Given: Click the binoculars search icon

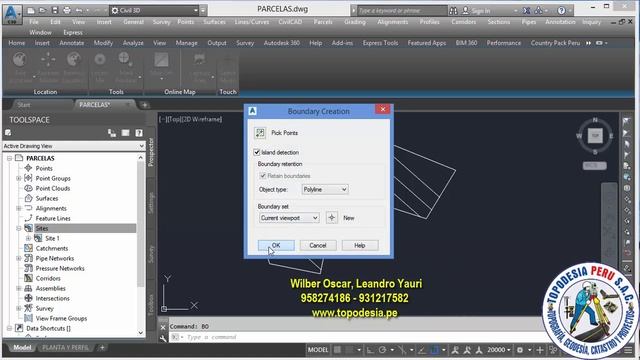Looking at the screenshot, I should tap(453, 11).
